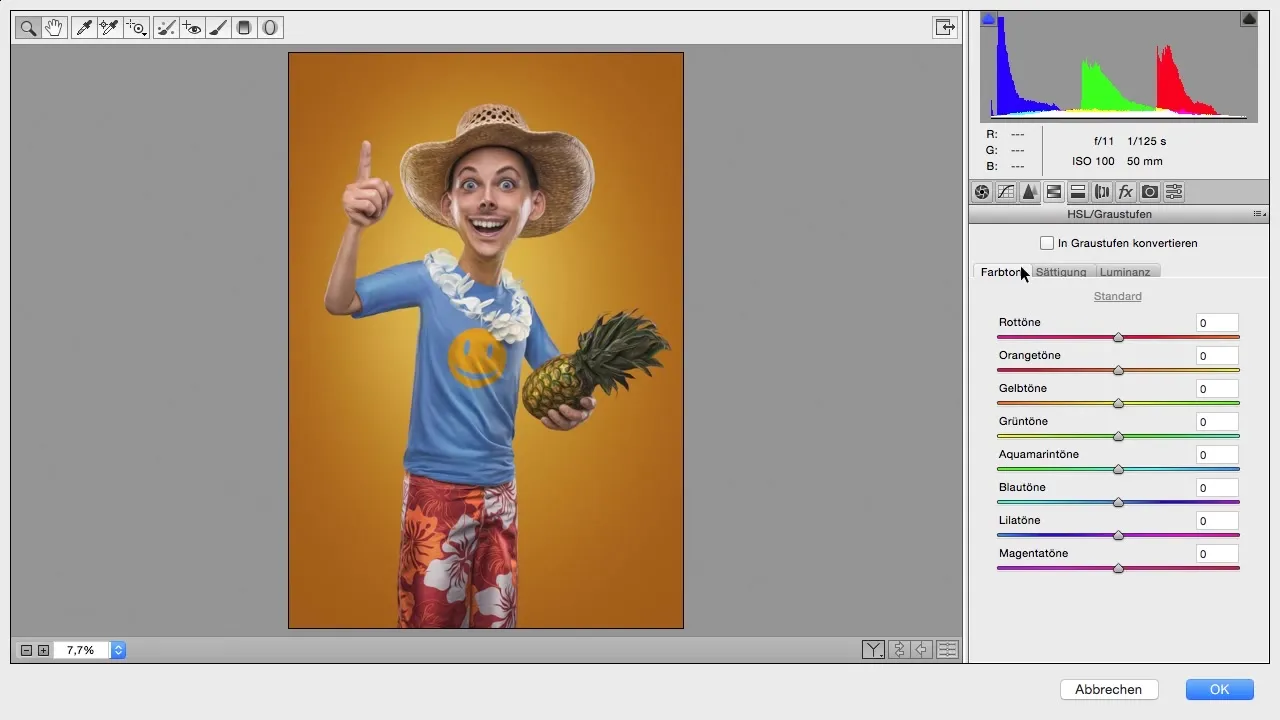This screenshot has width=1280, height=720.
Task: Switch to the Sättigung tab
Action: point(1061,272)
